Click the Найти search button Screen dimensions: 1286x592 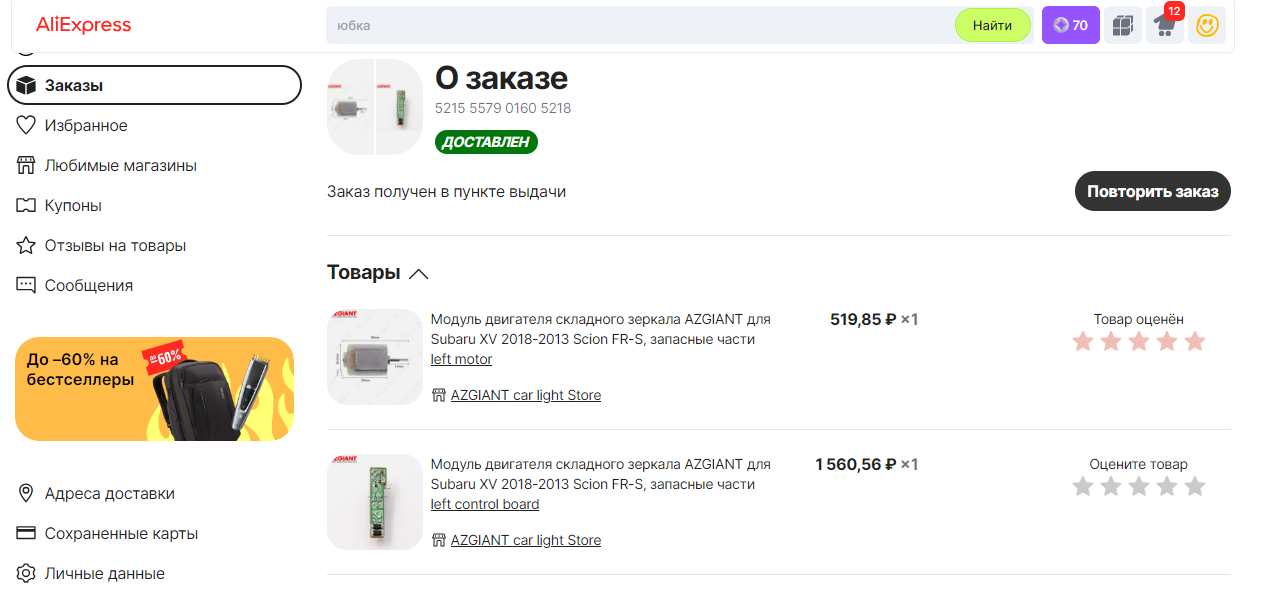click(992, 25)
